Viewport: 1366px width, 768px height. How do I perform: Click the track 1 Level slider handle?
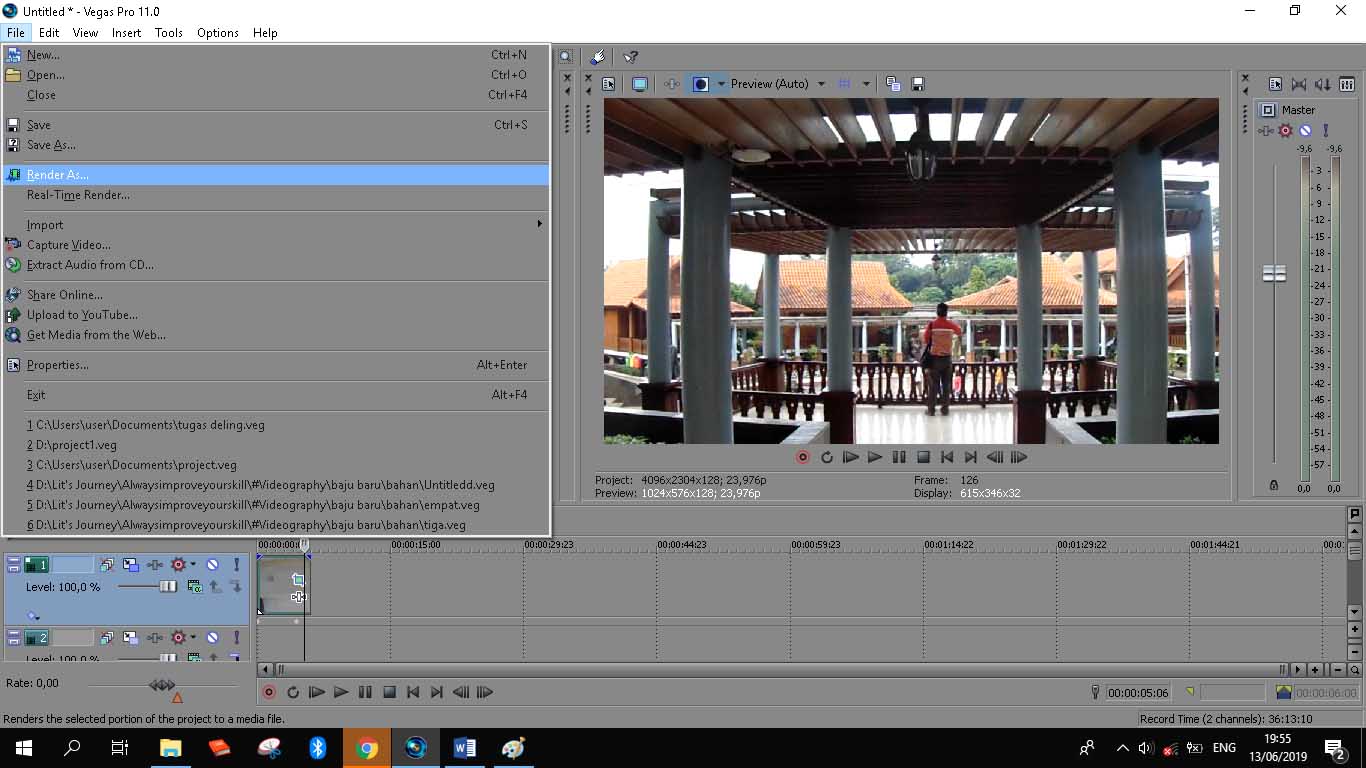(x=168, y=587)
